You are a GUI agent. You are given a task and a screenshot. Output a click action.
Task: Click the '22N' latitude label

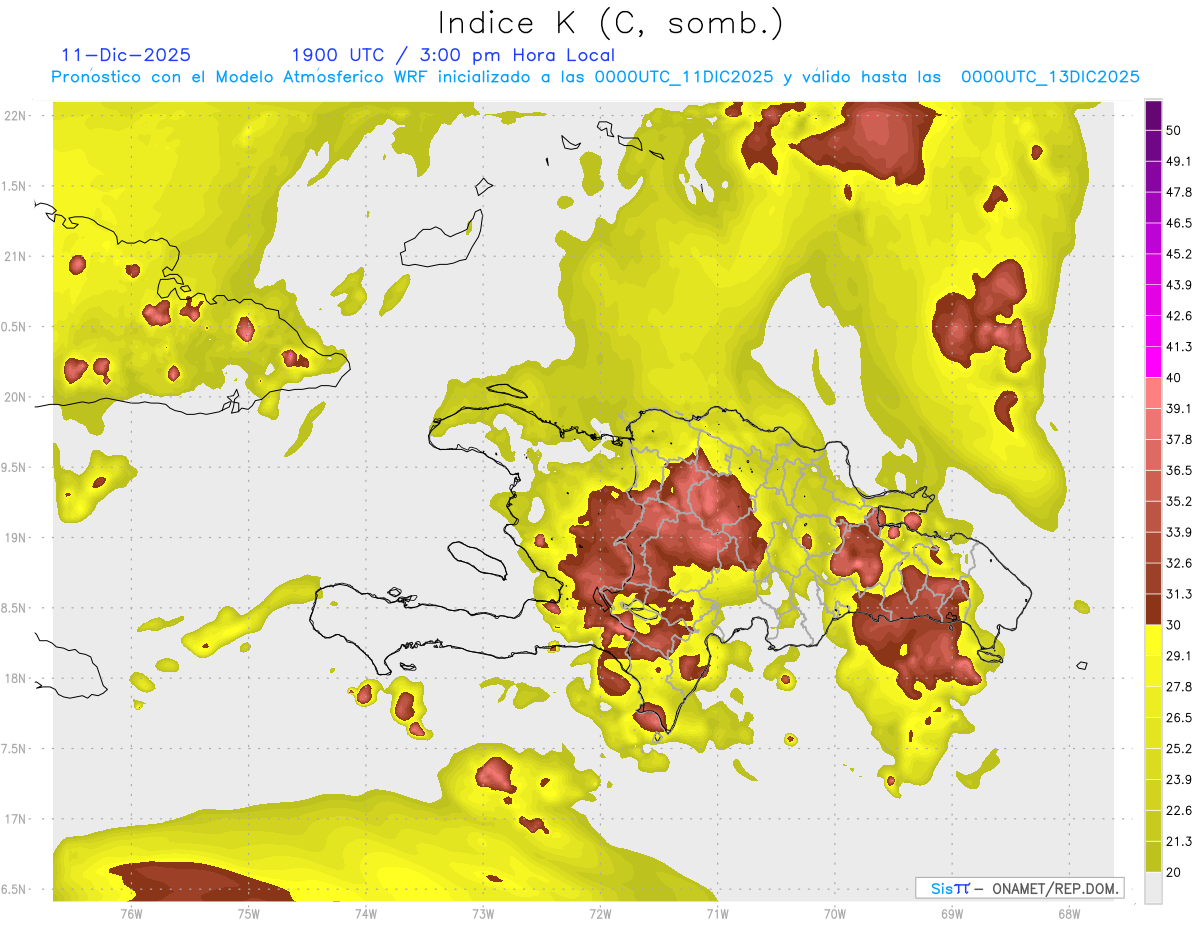(16, 115)
